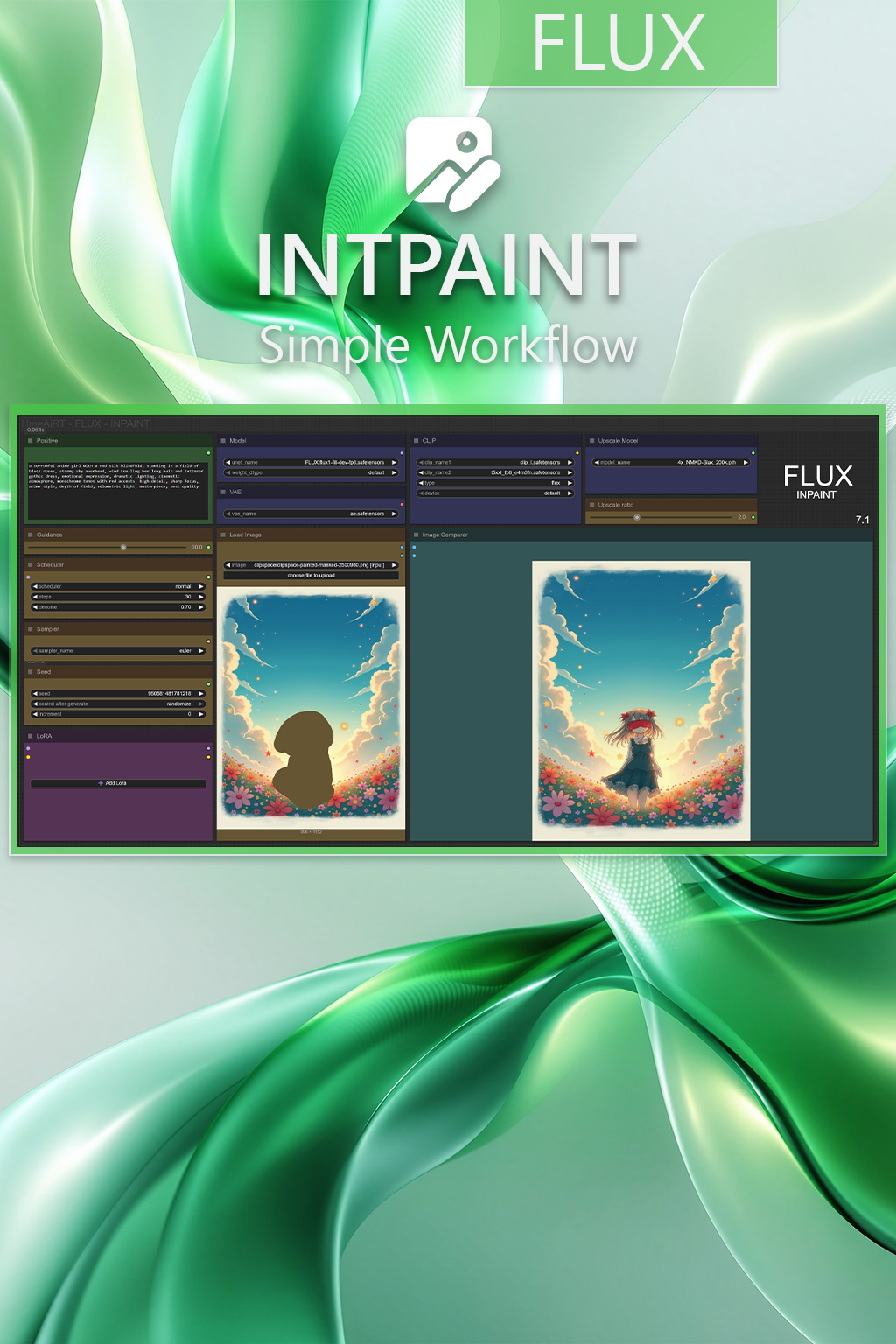Click the 'Add Lora' button

(118, 783)
